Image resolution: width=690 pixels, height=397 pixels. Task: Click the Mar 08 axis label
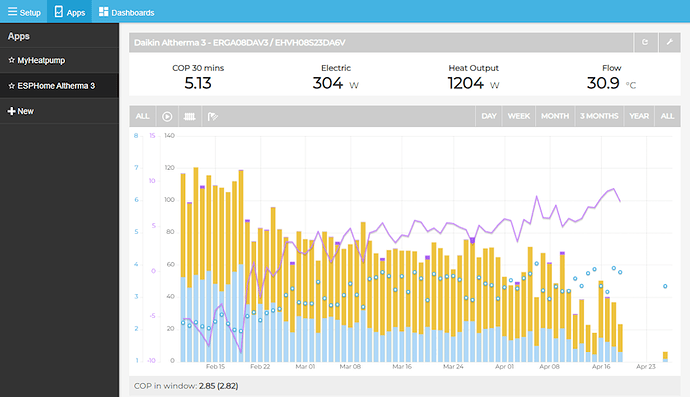tap(350, 367)
